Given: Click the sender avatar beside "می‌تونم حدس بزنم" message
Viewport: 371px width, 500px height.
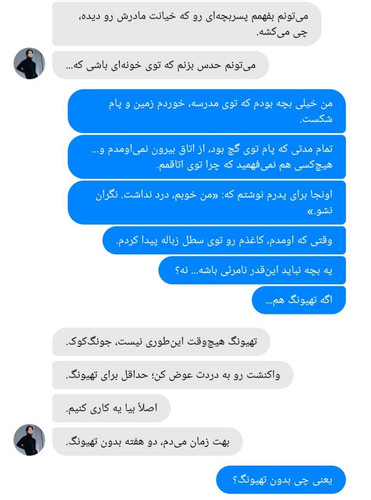Looking at the screenshot, I should pyautogui.click(x=29, y=63).
